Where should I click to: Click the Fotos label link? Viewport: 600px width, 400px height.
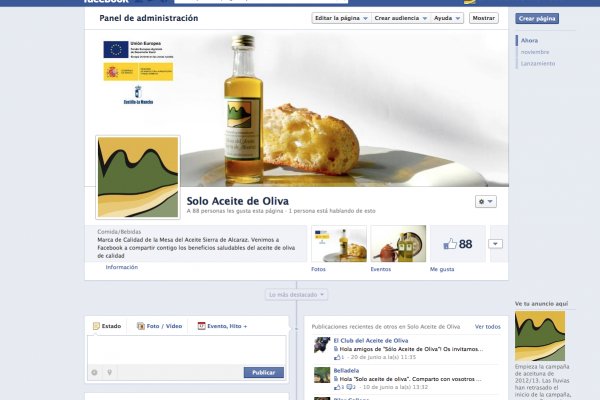(x=318, y=269)
